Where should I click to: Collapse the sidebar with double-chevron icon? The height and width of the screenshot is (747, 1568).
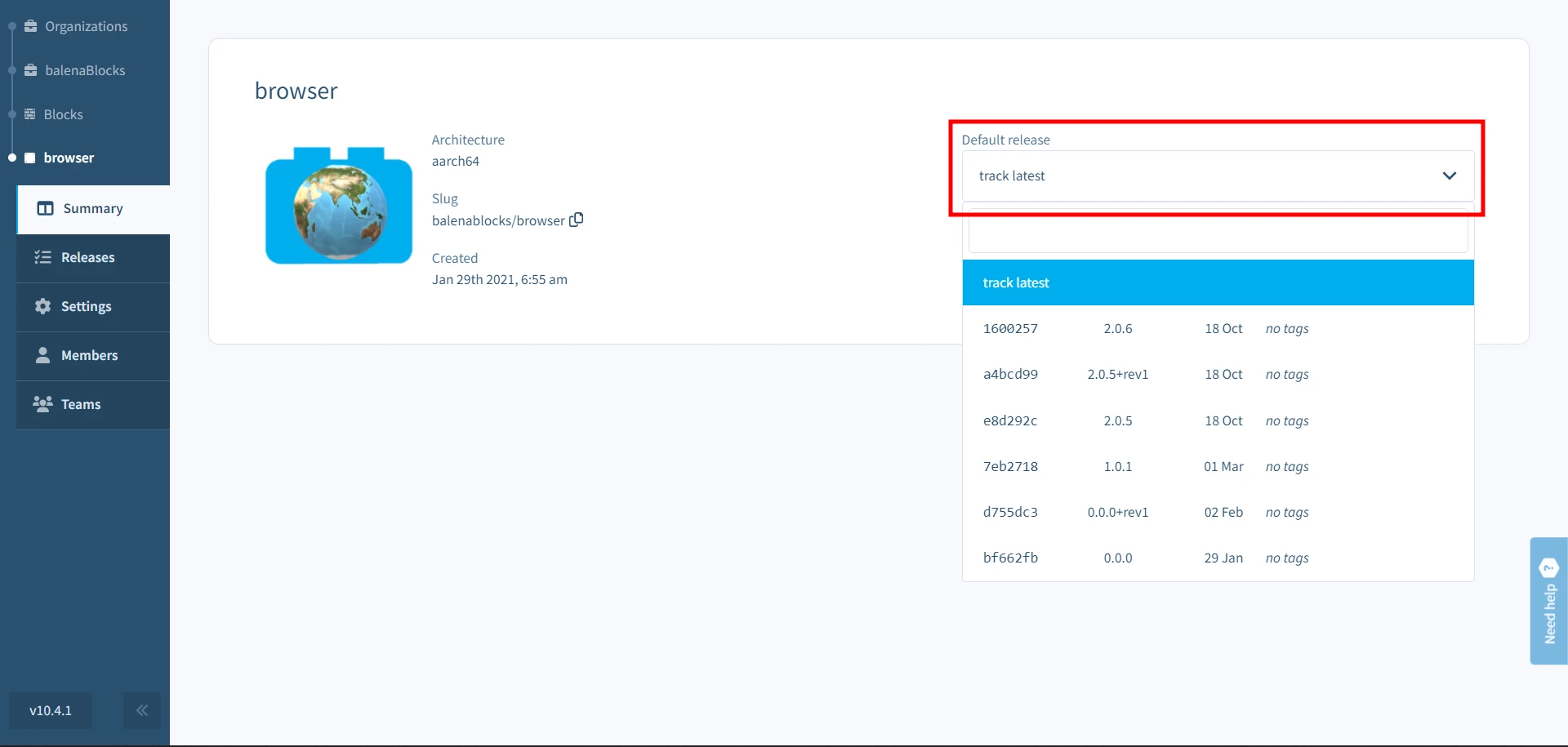tap(142, 710)
